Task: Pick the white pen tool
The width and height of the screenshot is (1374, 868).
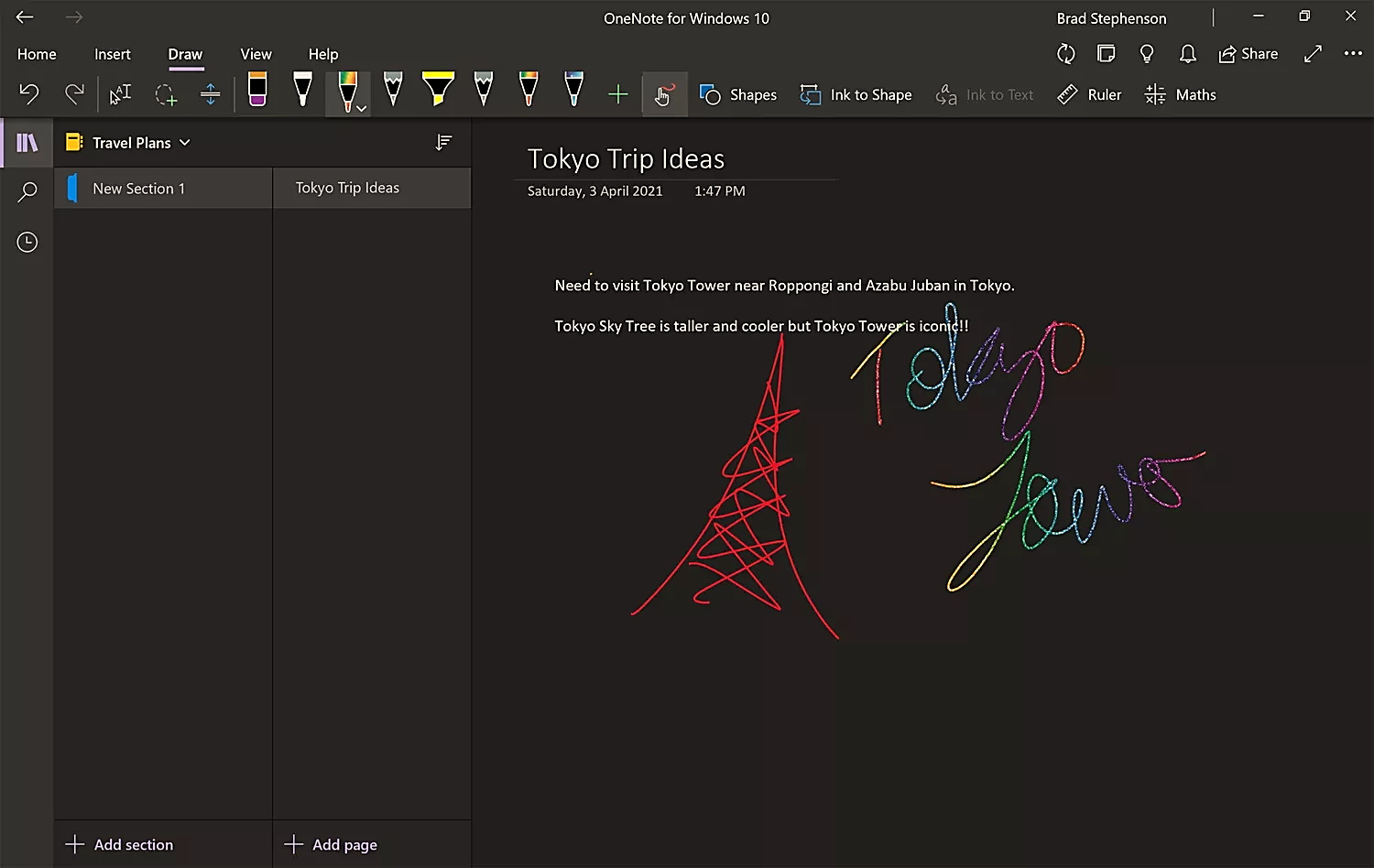Action: [x=302, y=91]
